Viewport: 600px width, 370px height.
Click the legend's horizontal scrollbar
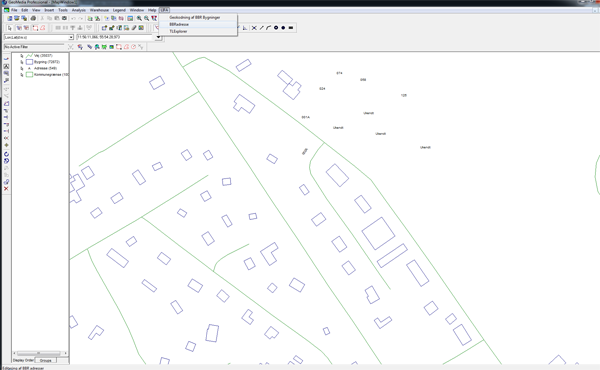pos(40,353)
